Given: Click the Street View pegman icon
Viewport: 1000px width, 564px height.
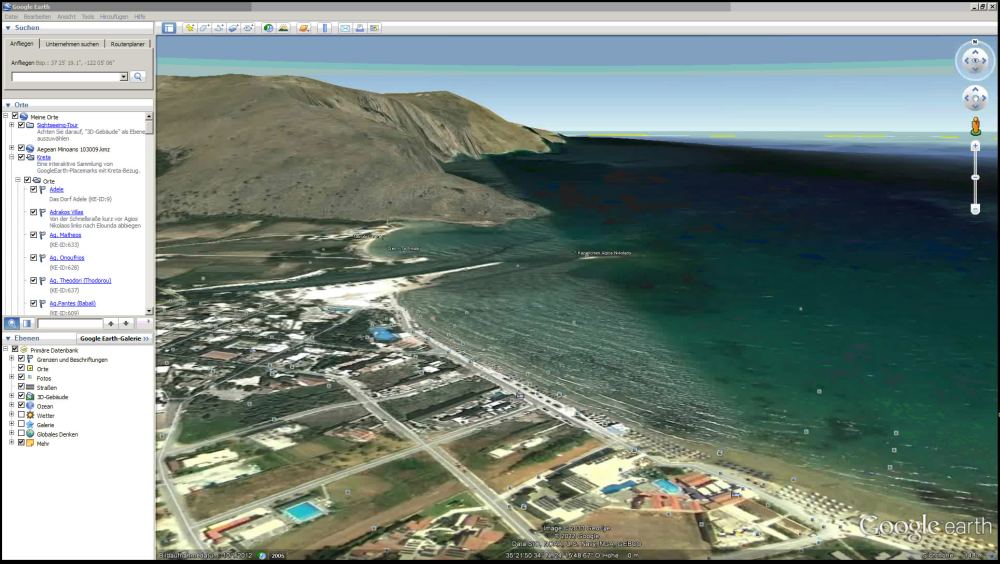Looking at the screenshot, I should coord(974,126).
